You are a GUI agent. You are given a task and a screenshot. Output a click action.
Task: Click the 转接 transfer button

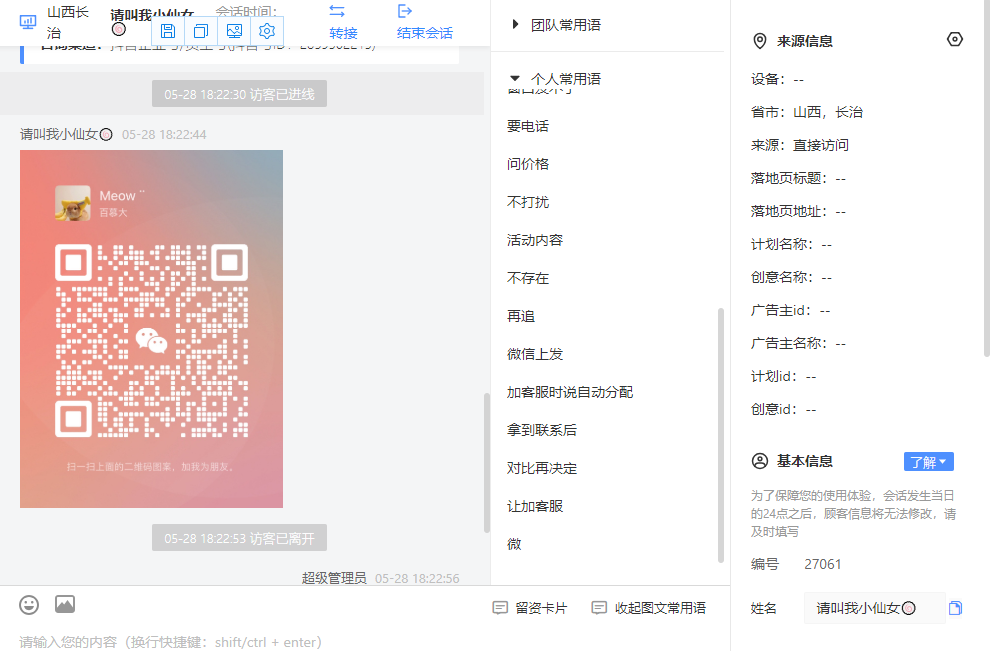click(x=343, y=22)
